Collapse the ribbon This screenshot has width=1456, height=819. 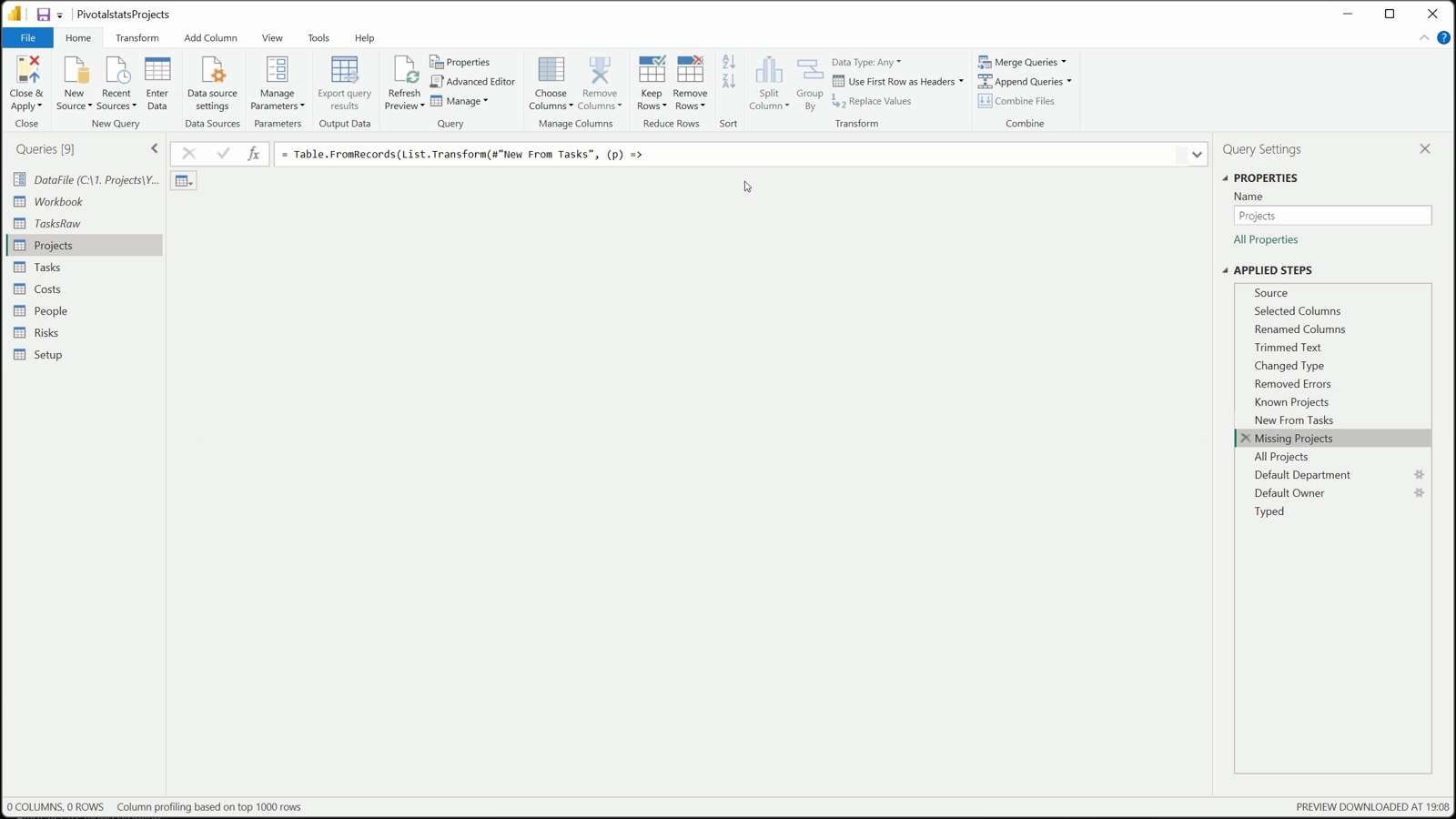tap(1424, 37)
